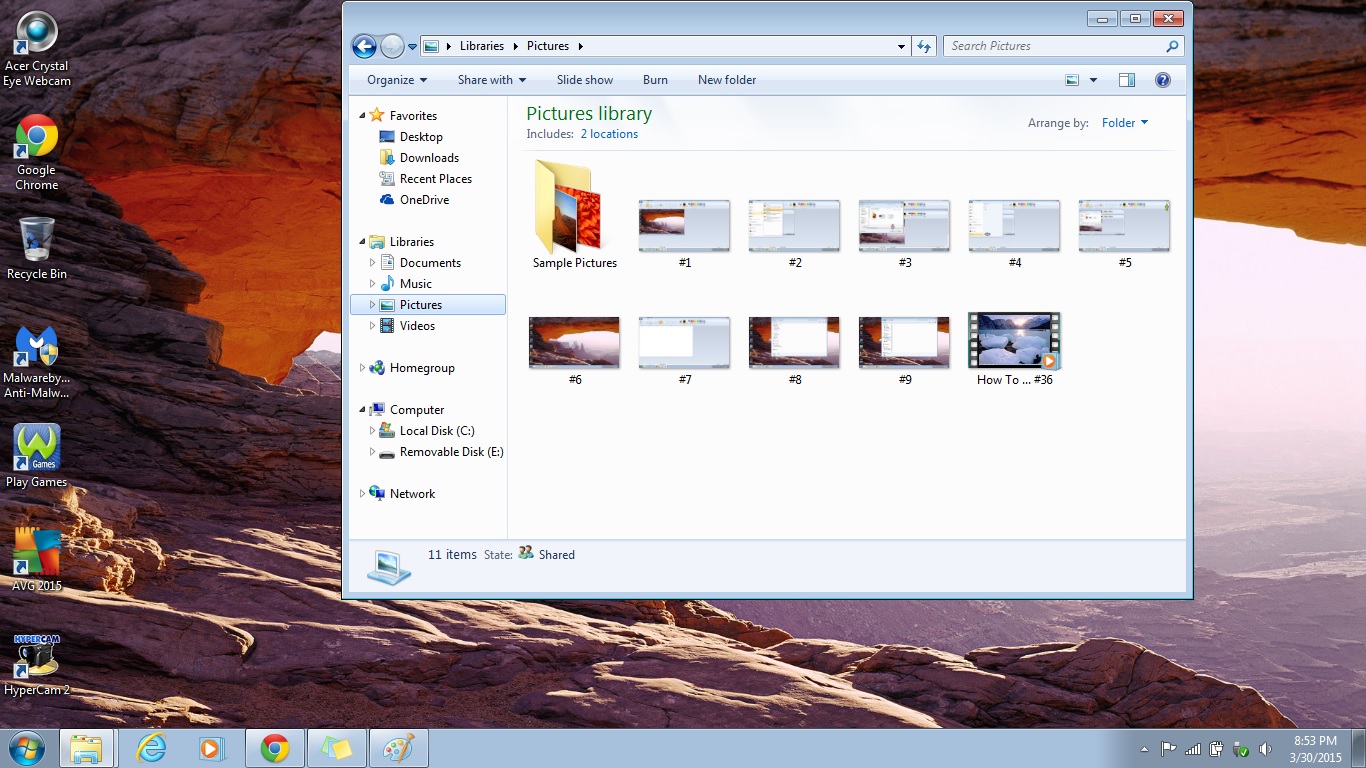Click the address bar history dropdown arrow
Image resolution: width=1366 pixels, height=768 pixels.
(902, 46)
